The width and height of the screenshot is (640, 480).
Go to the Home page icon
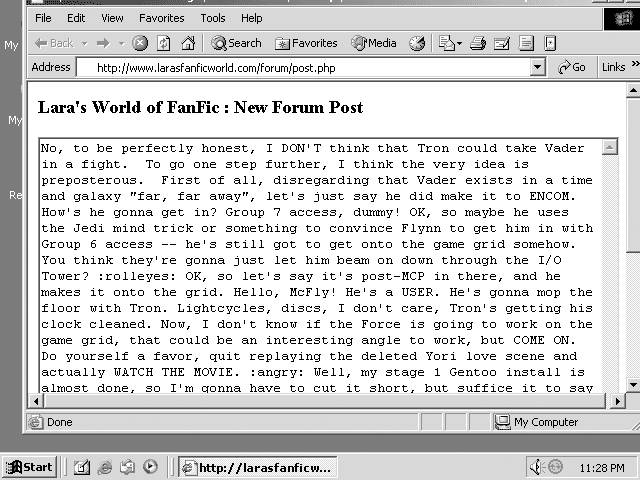click(x=187, y=43)
